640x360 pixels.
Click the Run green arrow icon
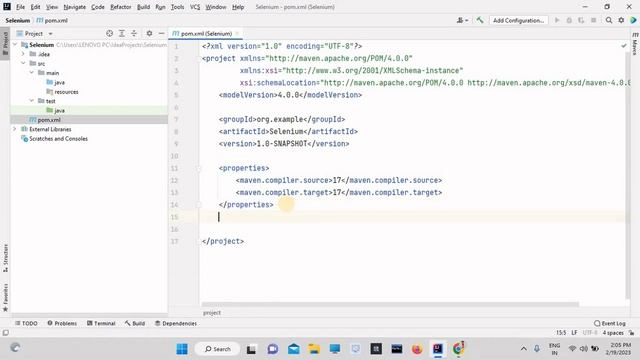coord(557,20)
